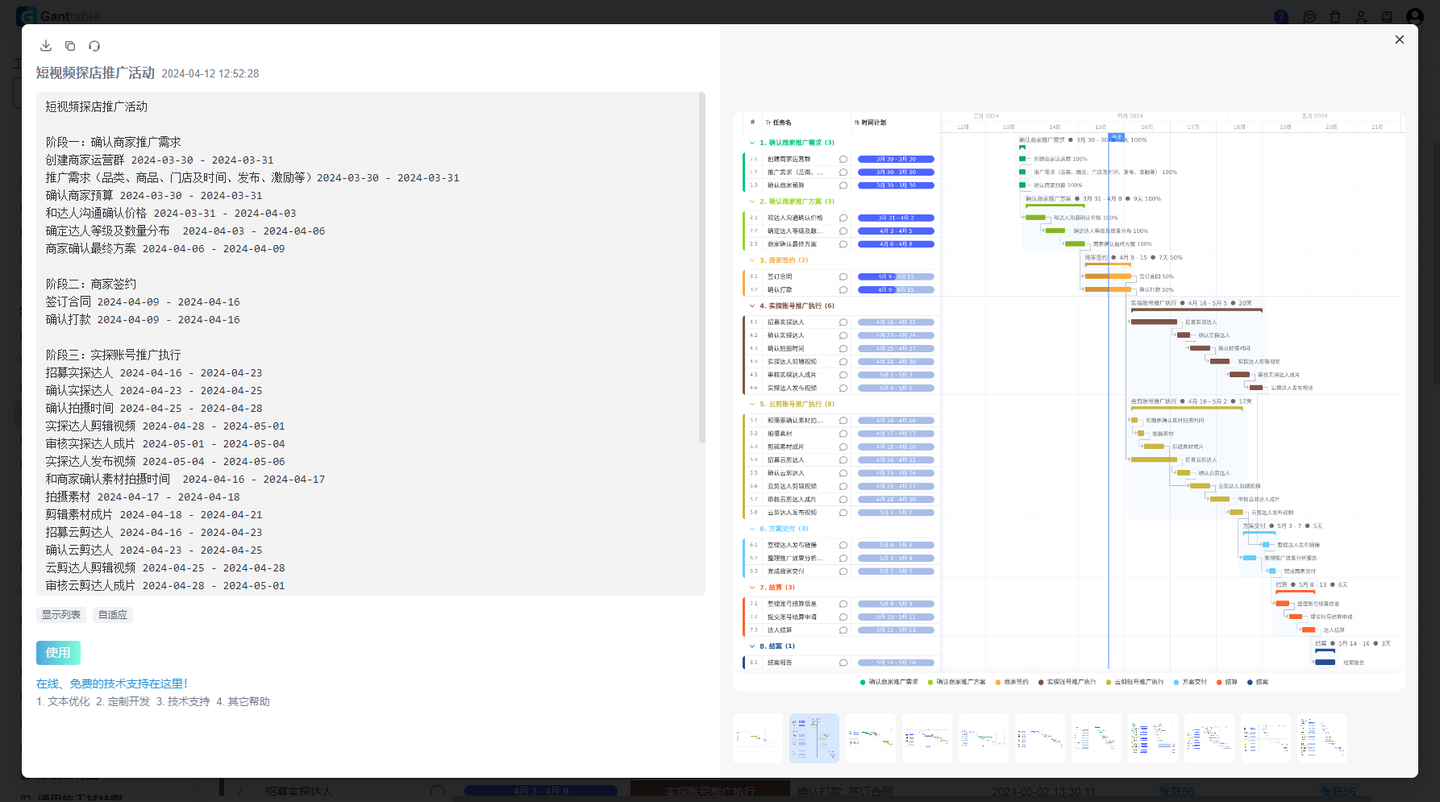Click the 使用 button to apply the template

point(58,653)
